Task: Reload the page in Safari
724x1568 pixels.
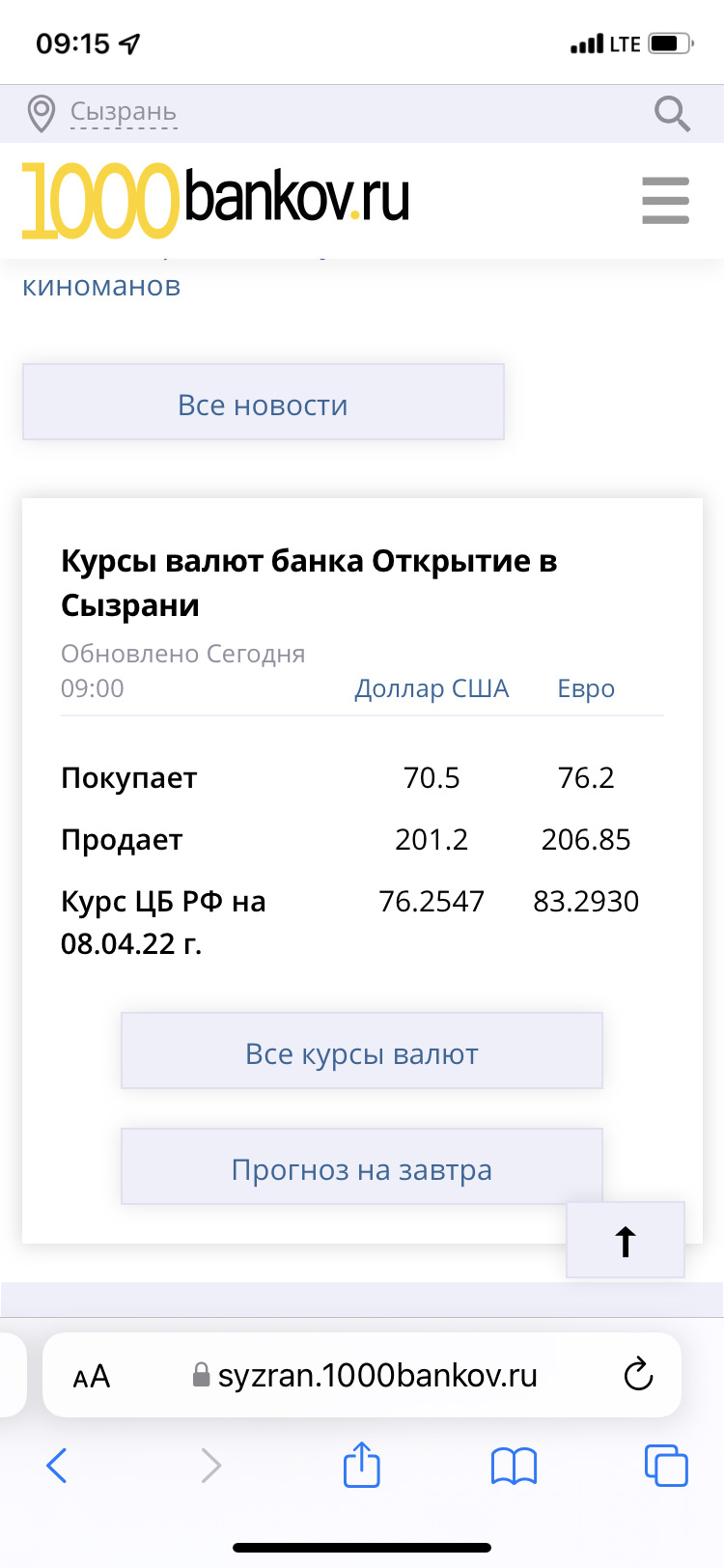Action: pos(638,1375)
